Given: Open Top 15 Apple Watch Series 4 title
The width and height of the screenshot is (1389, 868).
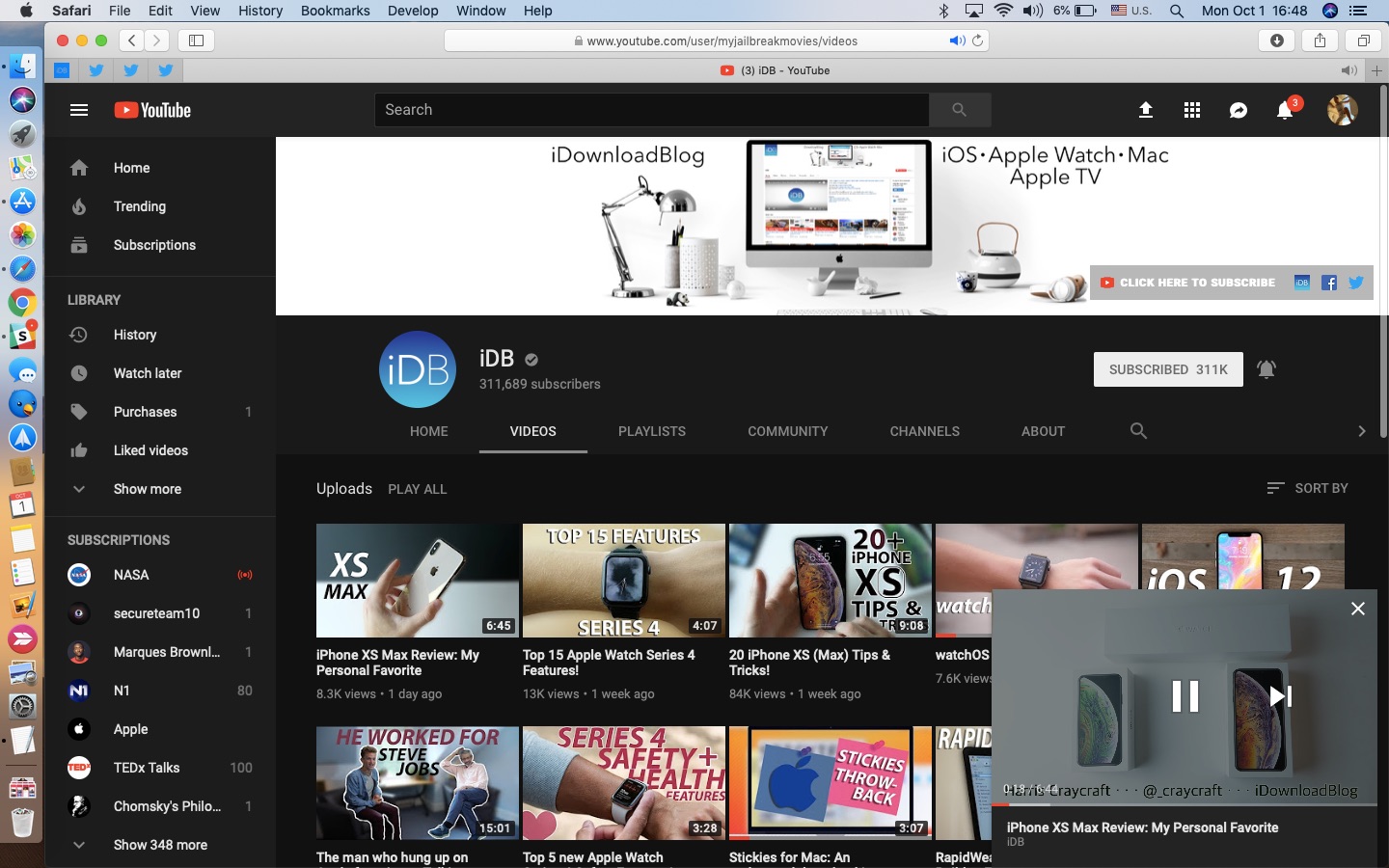Looking at the screenshot, I should [609, 663].
